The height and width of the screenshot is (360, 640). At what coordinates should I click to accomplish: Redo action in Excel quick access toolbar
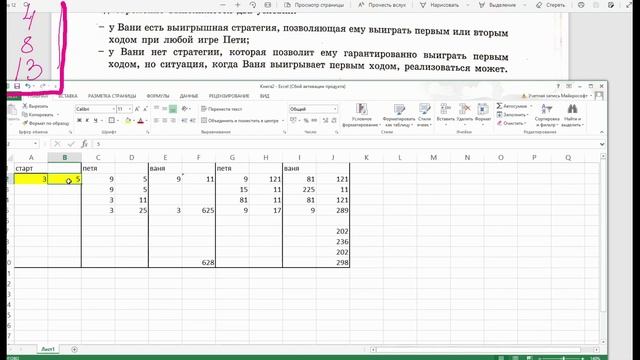click(x=42, y=86)
